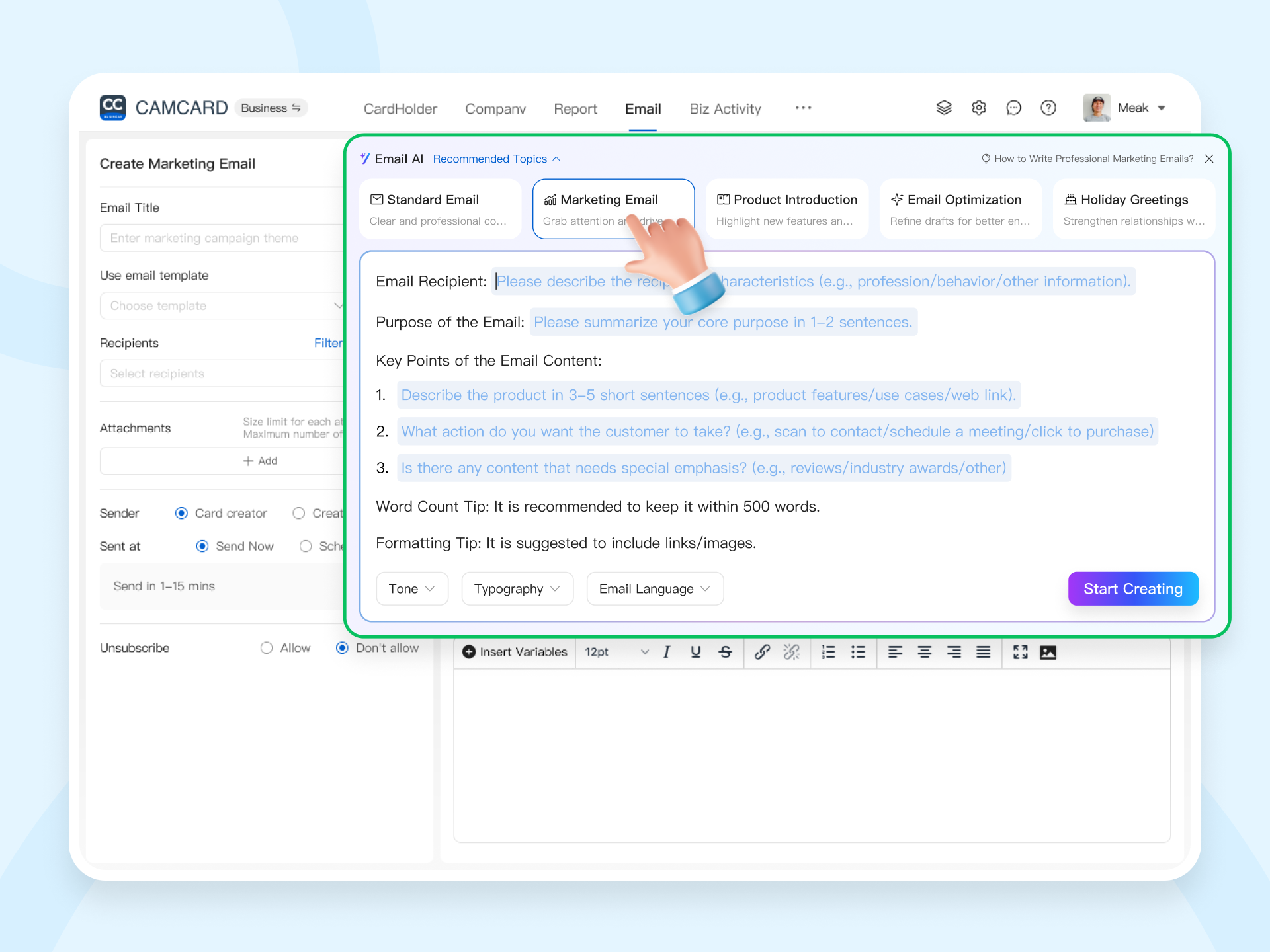Open How to Write Professional Marketing Emails link

[x=1087, y=159]
